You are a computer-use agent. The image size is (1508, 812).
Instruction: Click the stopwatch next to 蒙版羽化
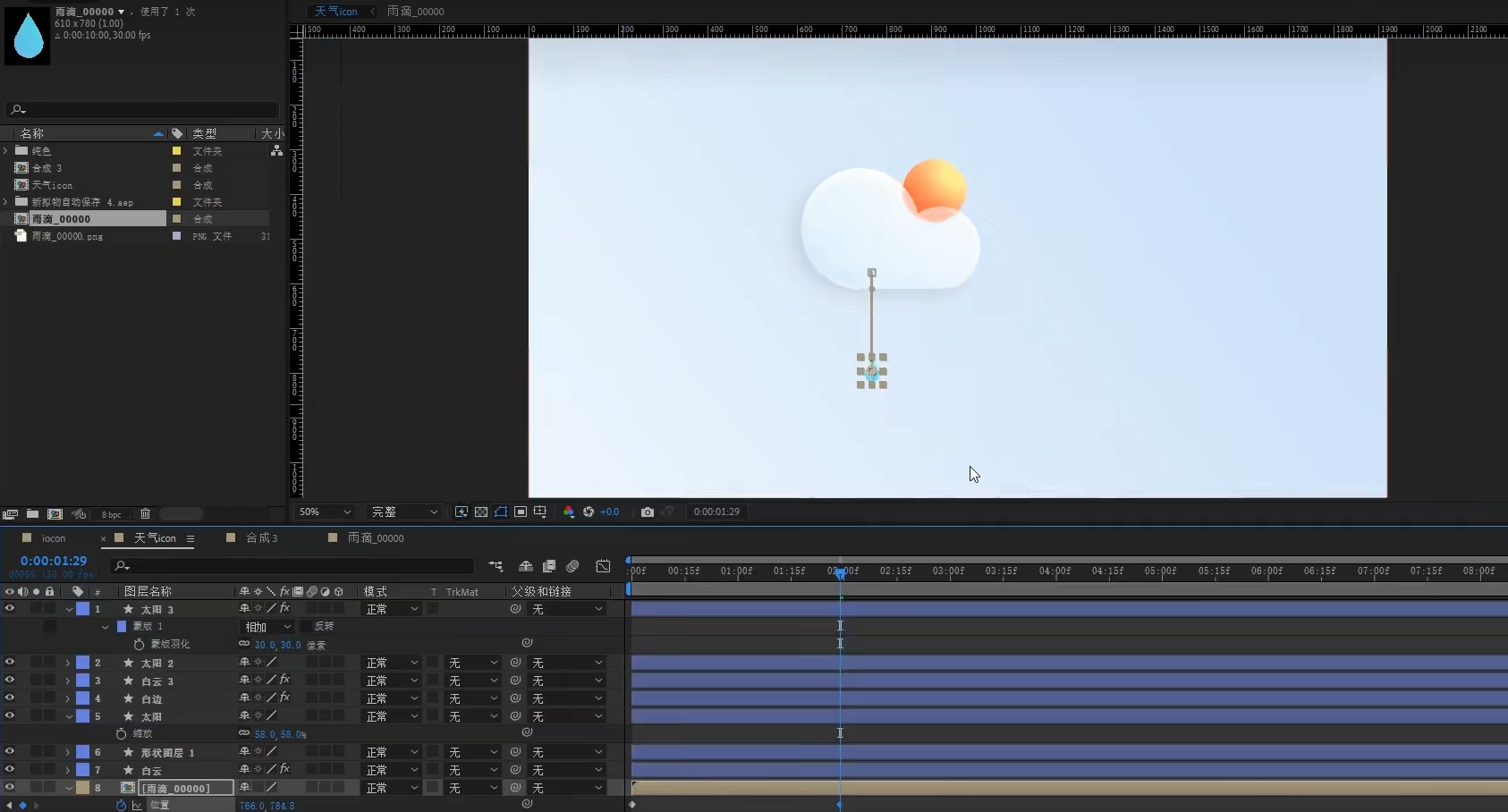[x=139, y=644]
